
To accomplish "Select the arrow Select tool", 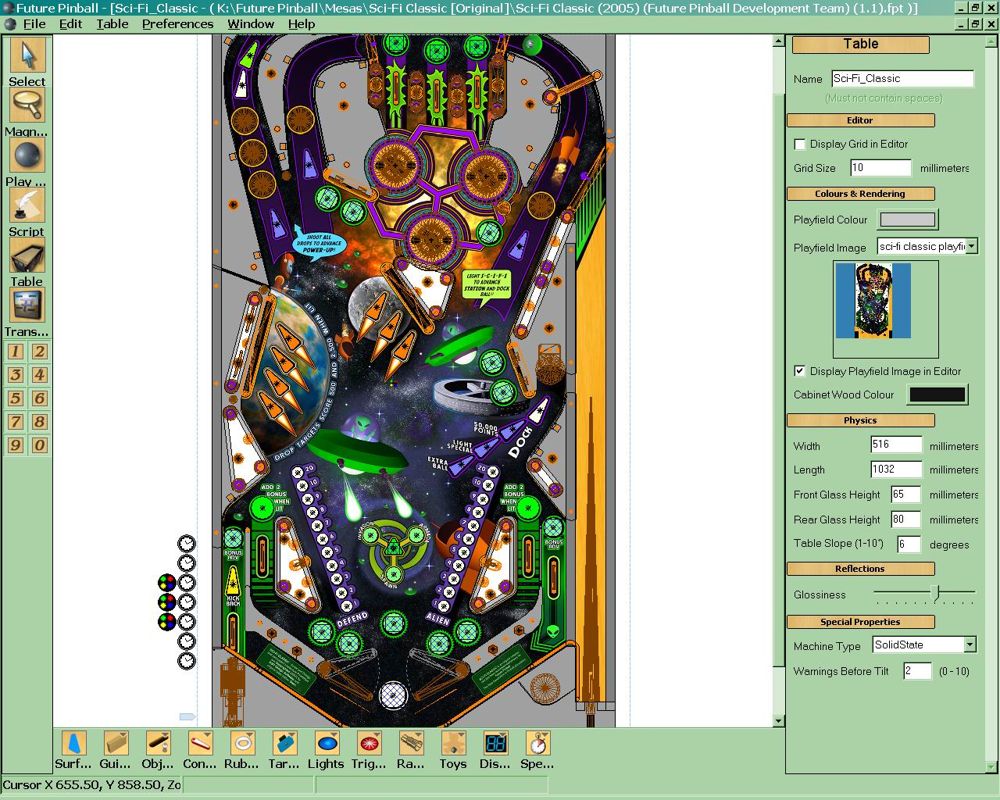I will point(27,55).
